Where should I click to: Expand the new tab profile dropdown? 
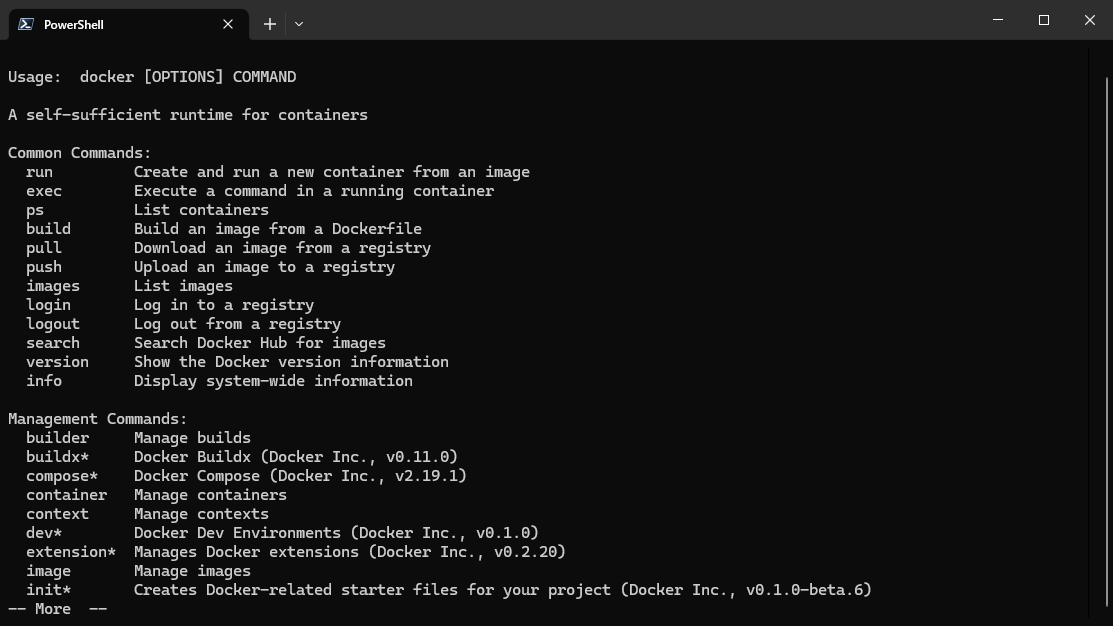click(299, 24)
